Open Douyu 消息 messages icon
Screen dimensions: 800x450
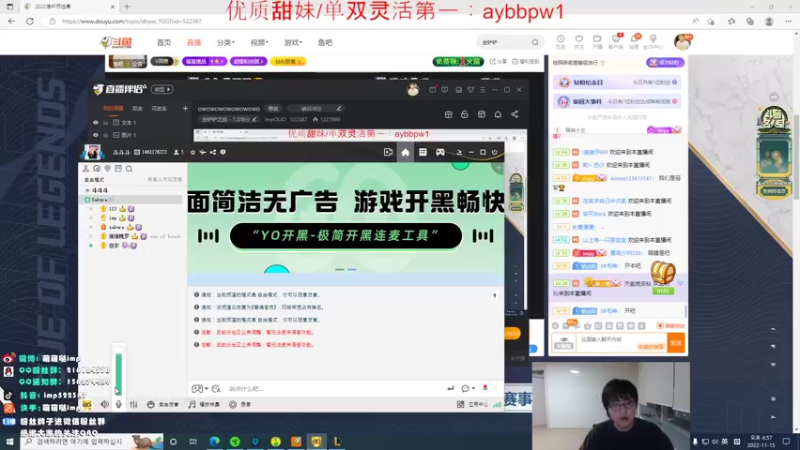[x=634, y=42]
